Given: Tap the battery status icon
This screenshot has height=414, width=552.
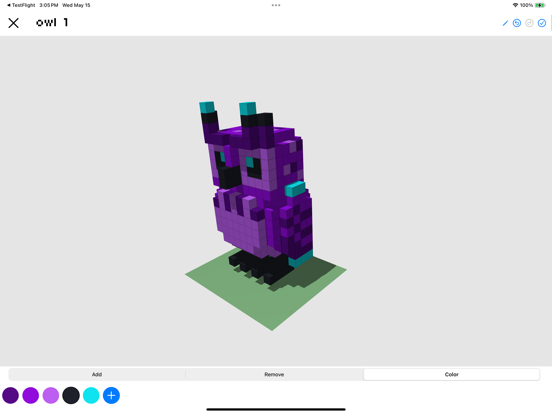Looking at the screenshot, I should (540, 5).
